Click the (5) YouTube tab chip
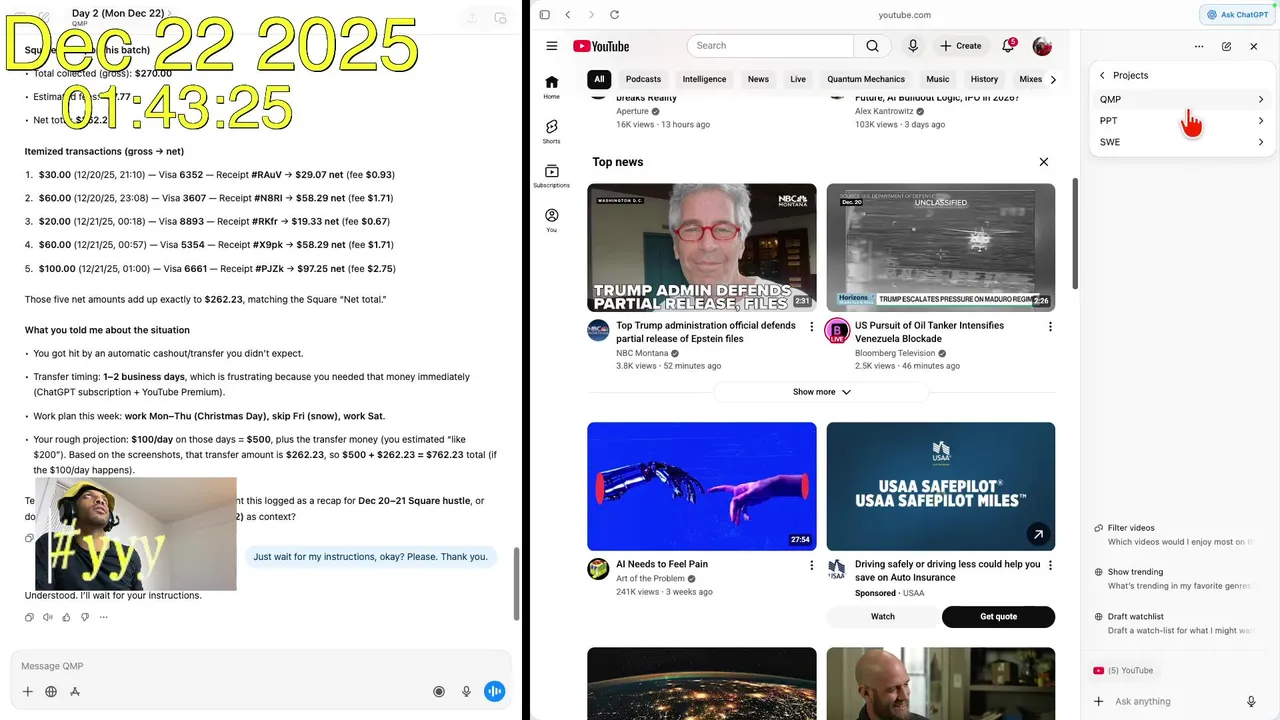The height and width of the screenshot is (720, 1280). pyautogui.click(x=1124, y=670)
